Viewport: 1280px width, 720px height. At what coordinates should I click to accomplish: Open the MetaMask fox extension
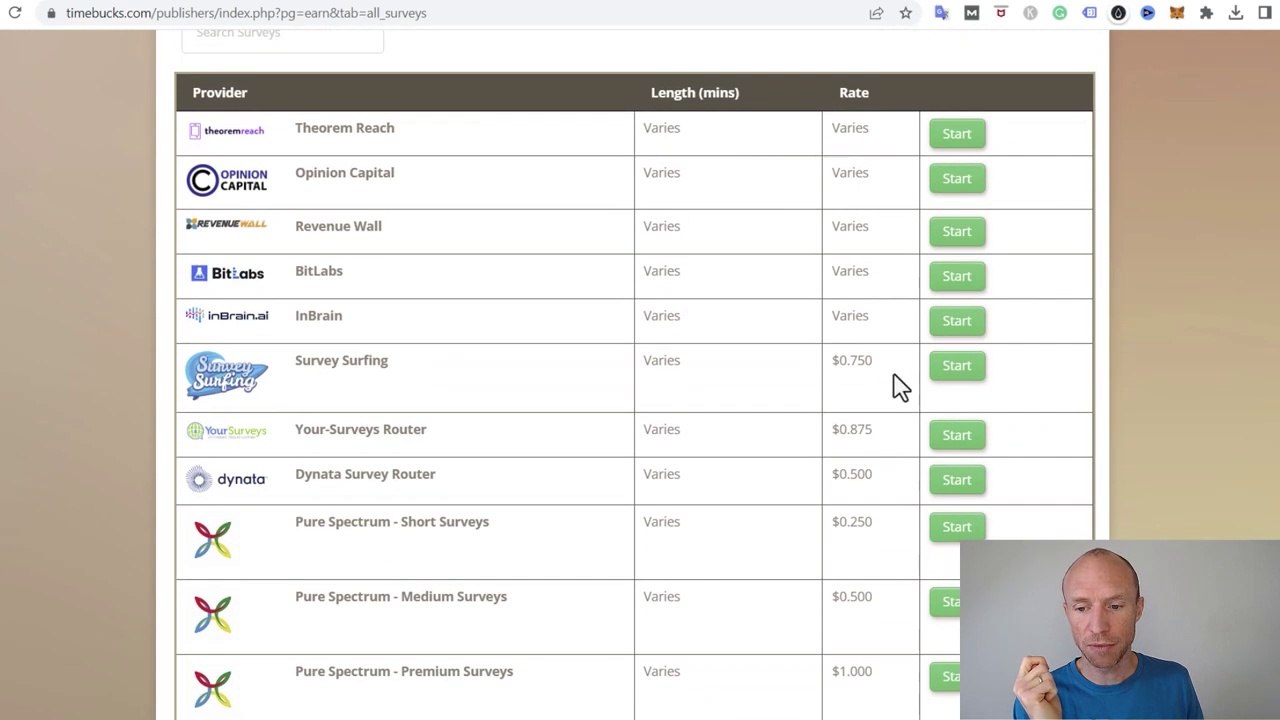point(1177,13)
